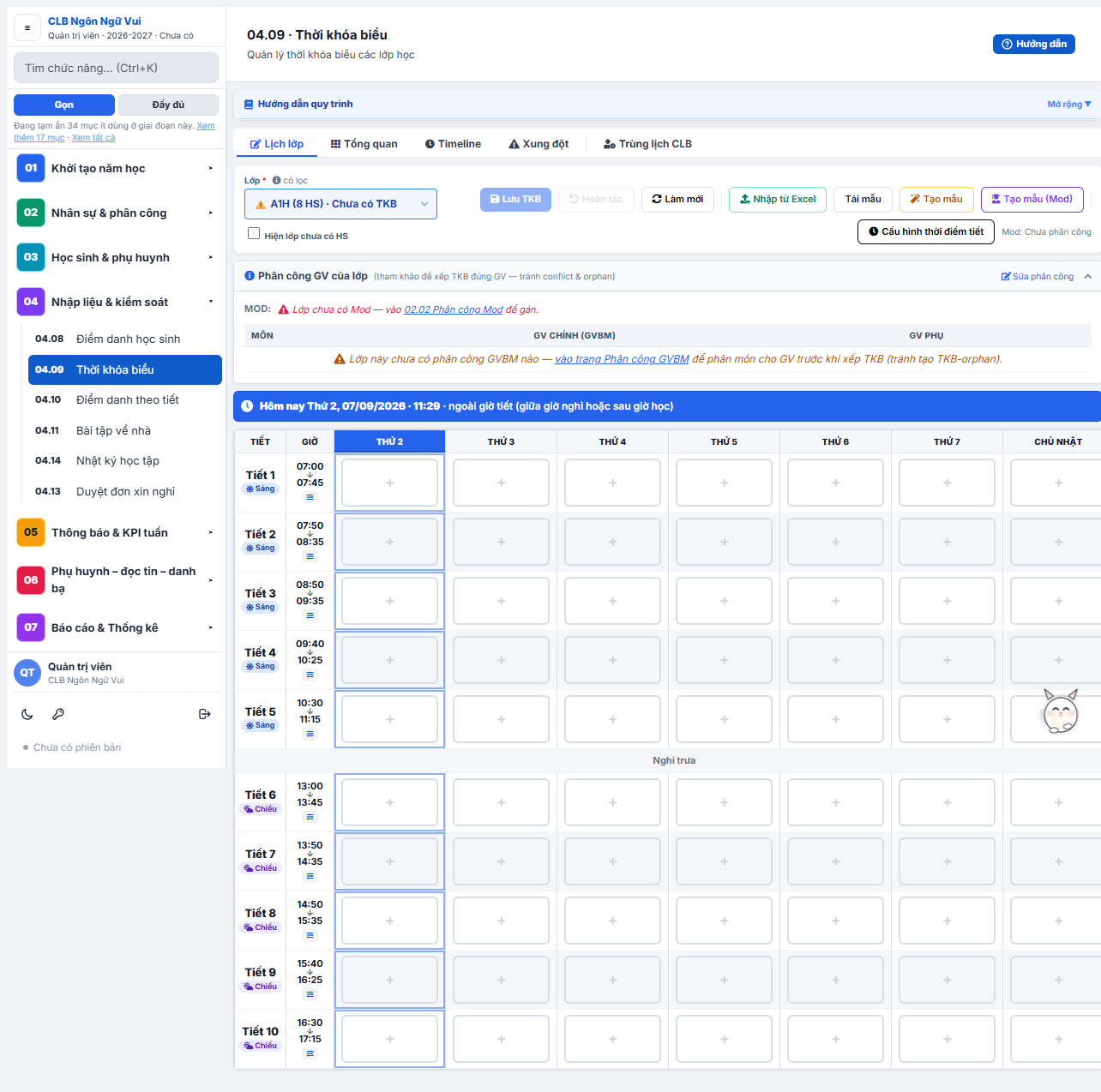
Task: Click the key icon in the sidebar footer
Action: tap(58, 714)
